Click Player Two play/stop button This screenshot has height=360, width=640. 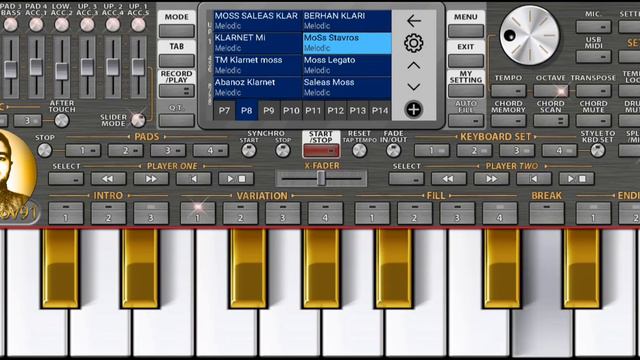click(576, 179)
